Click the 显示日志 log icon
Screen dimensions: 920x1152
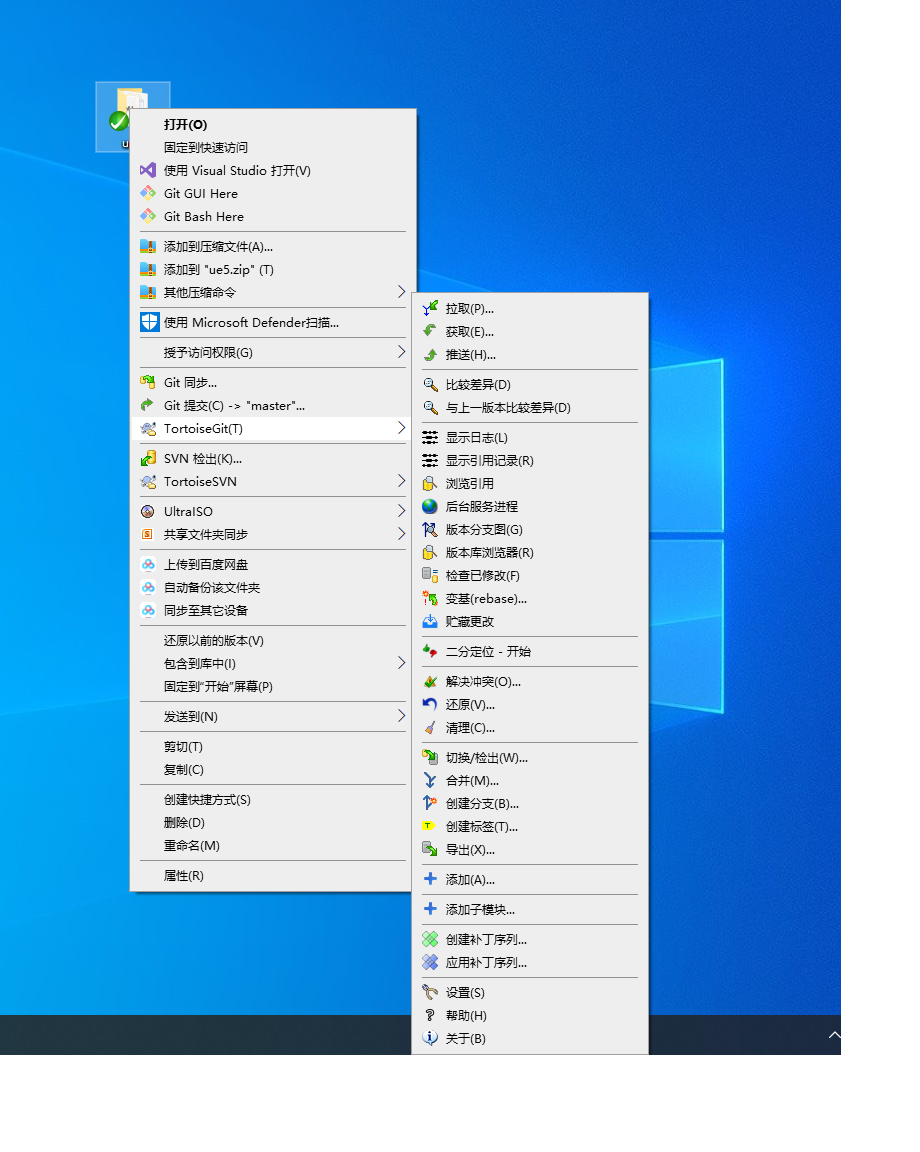pos(430,438)
